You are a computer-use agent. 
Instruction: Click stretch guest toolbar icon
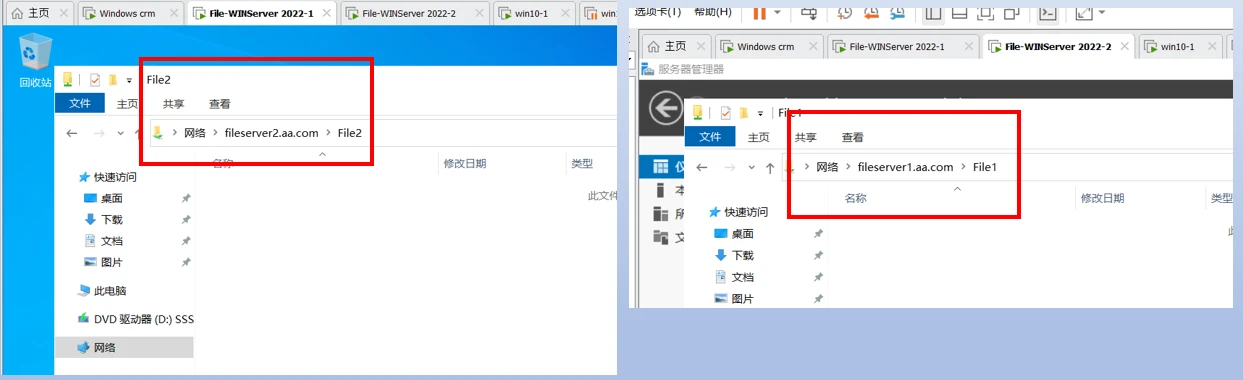1084,12
